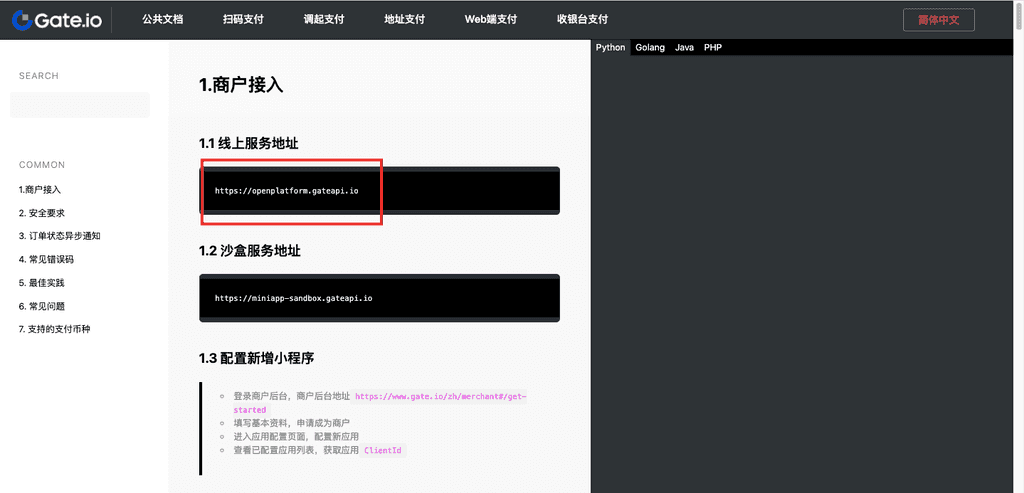Viewport: 1024px width, 493px height.
Task: Open 2. 安全要求 sidebar section
Action: 42,213
